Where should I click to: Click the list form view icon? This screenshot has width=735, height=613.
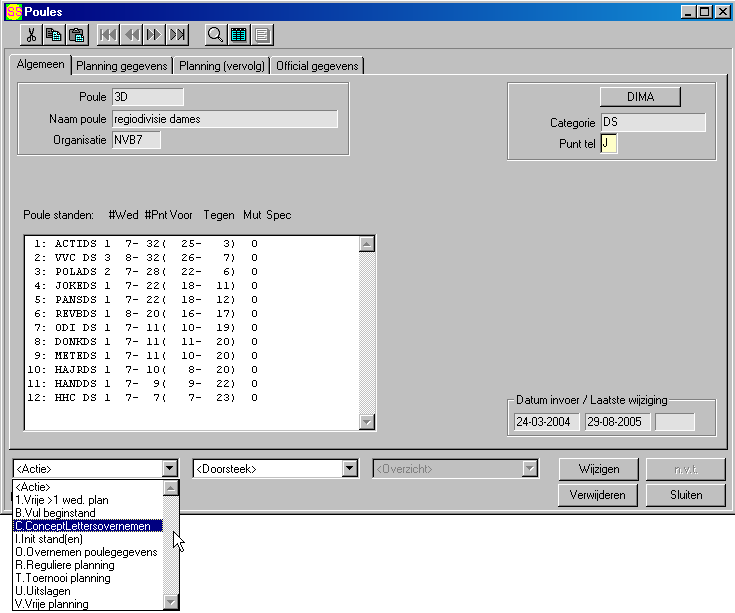click(x=262, y=35)
